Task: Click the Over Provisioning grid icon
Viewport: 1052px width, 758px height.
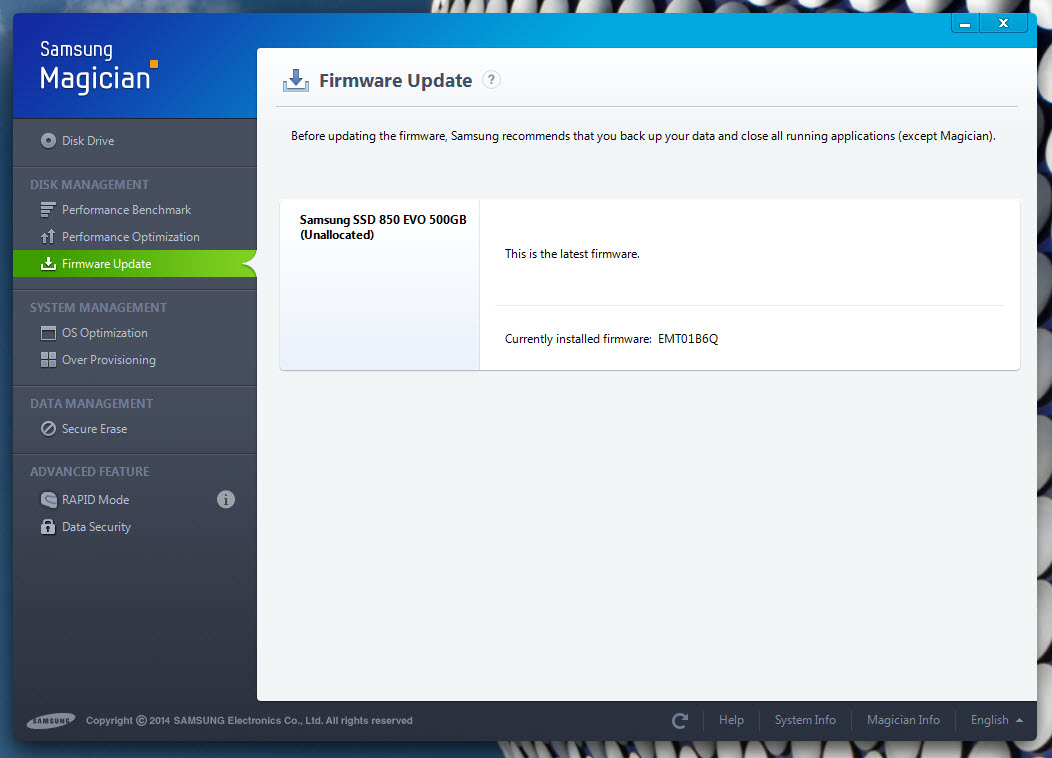Action: pos(48,360)
